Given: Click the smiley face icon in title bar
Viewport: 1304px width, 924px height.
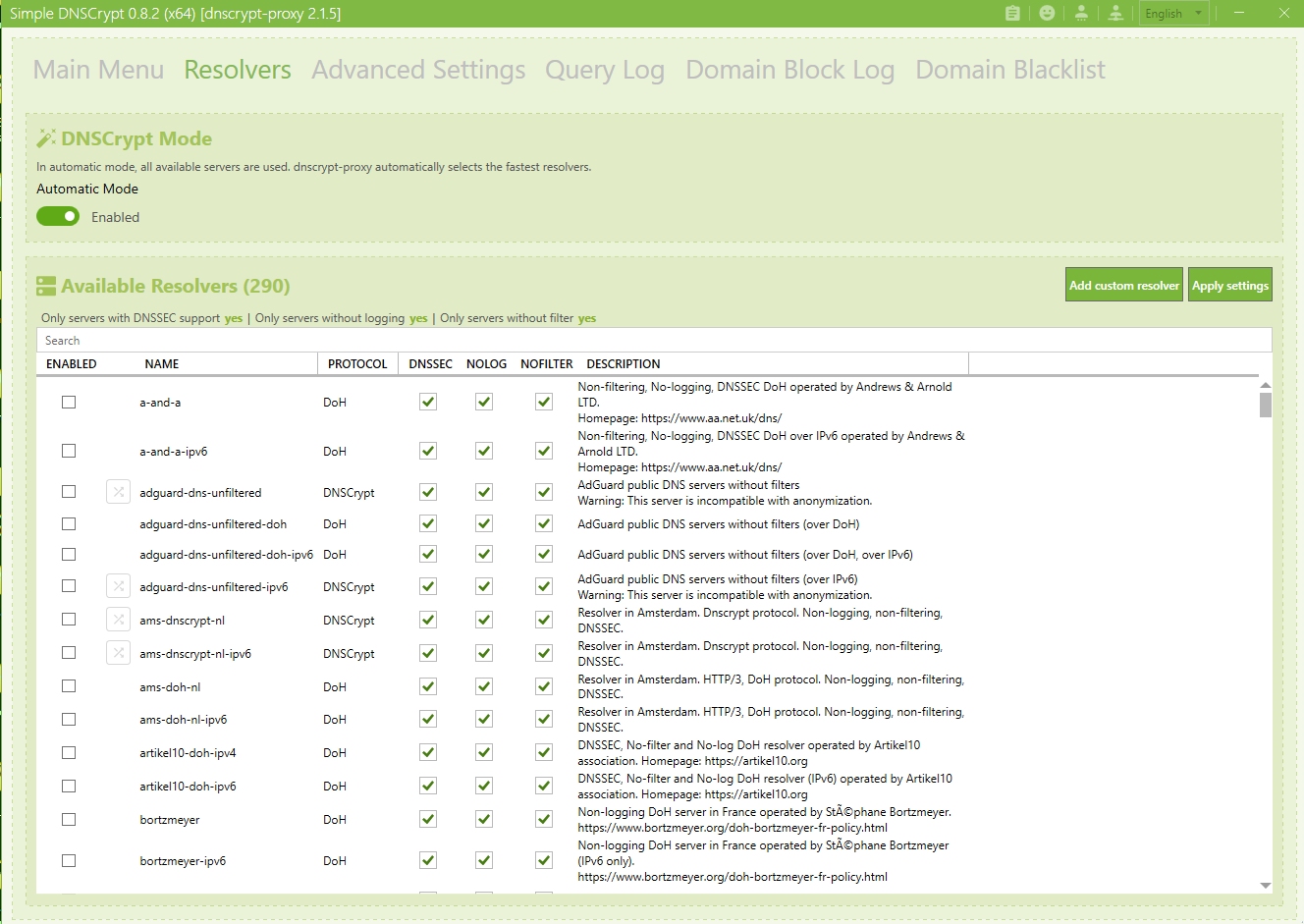Looking at the screenshot, I should [x=1047, y=13].
